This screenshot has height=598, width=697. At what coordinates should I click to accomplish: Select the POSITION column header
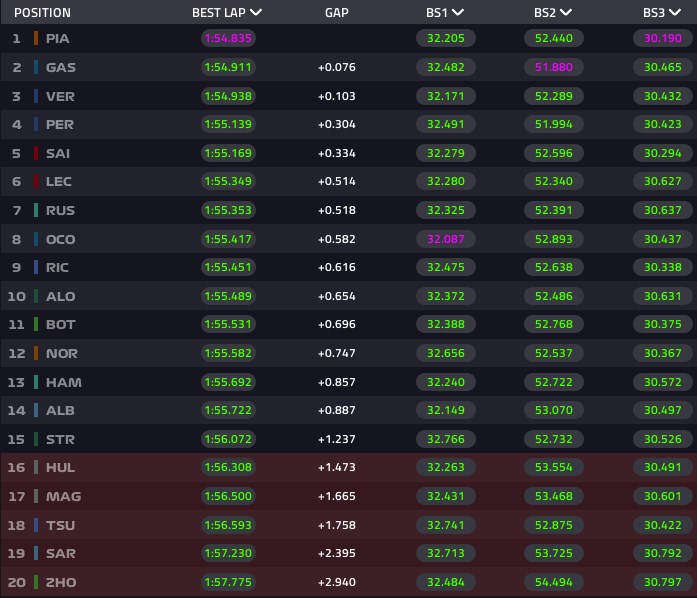point(42,12)
